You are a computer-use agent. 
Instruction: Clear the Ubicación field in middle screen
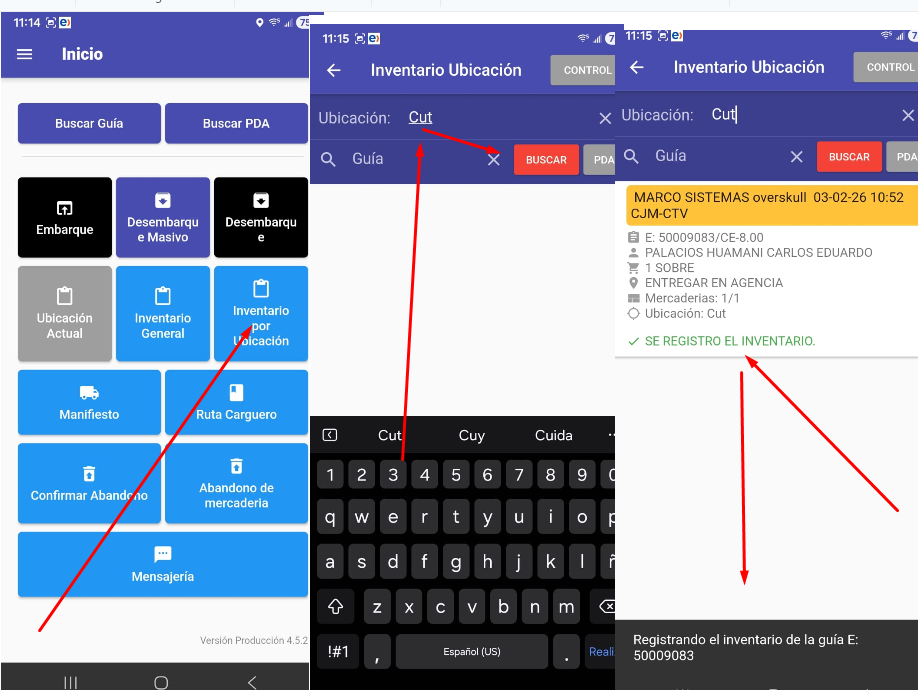605,118
